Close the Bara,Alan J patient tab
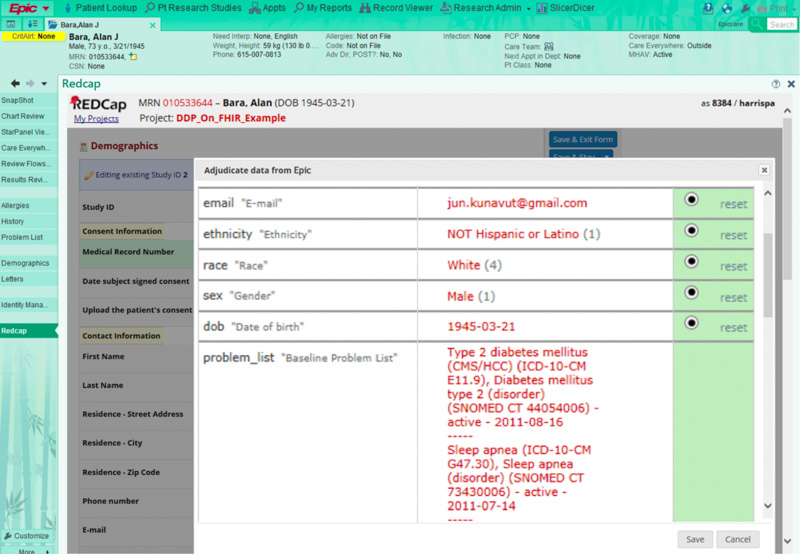 point(153,25)
